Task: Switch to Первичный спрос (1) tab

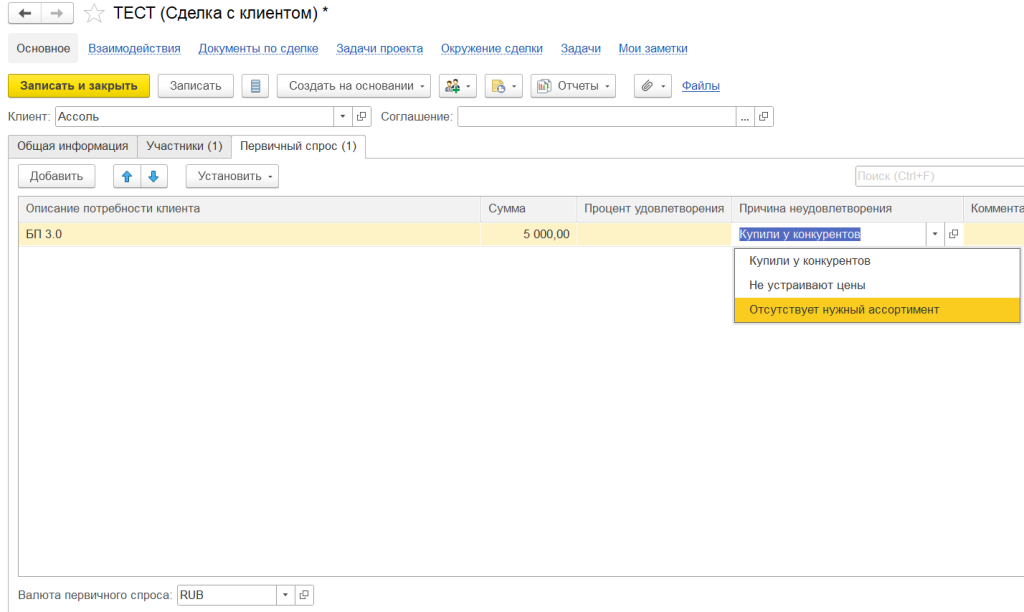Action: click(x=298, y=146)
